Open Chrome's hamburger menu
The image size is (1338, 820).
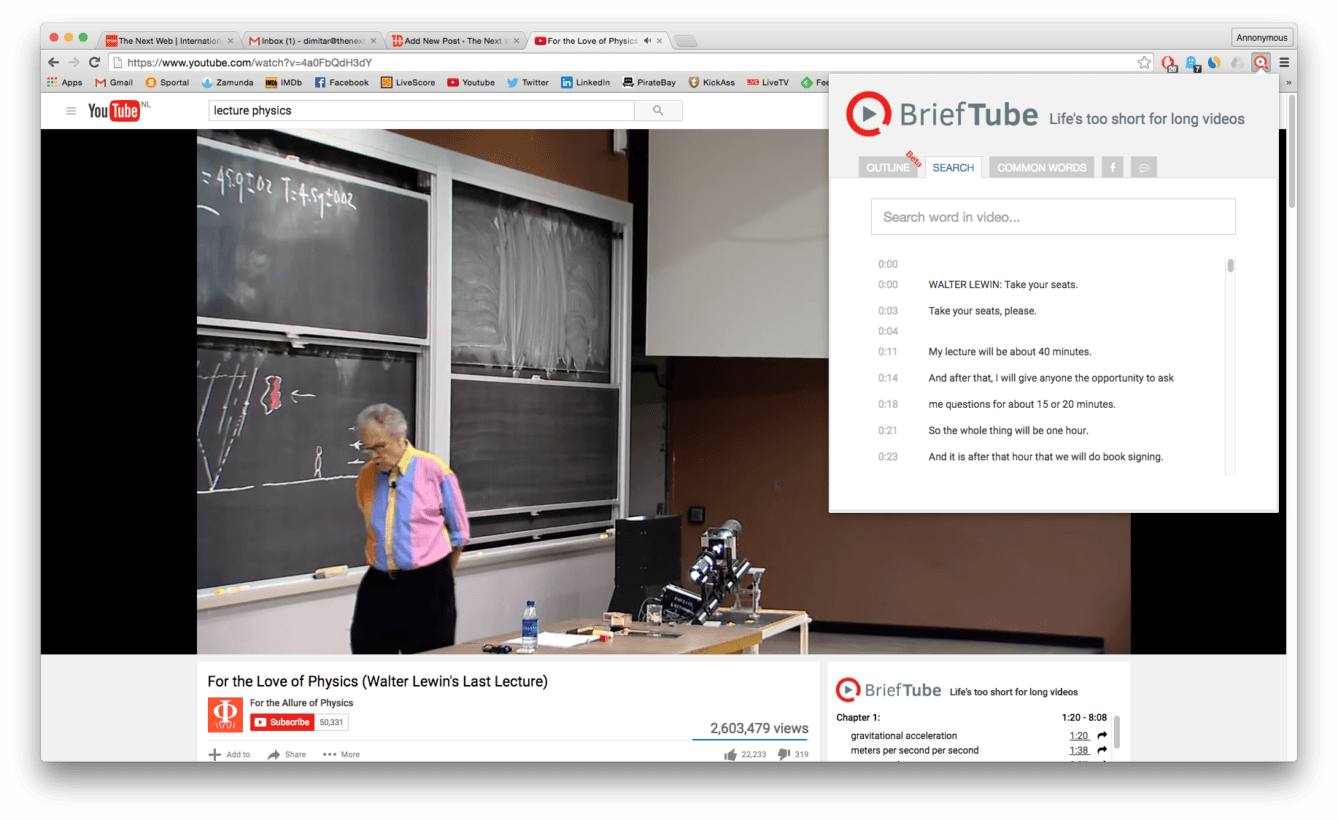pyautogui.click(x=1284, y=62)
